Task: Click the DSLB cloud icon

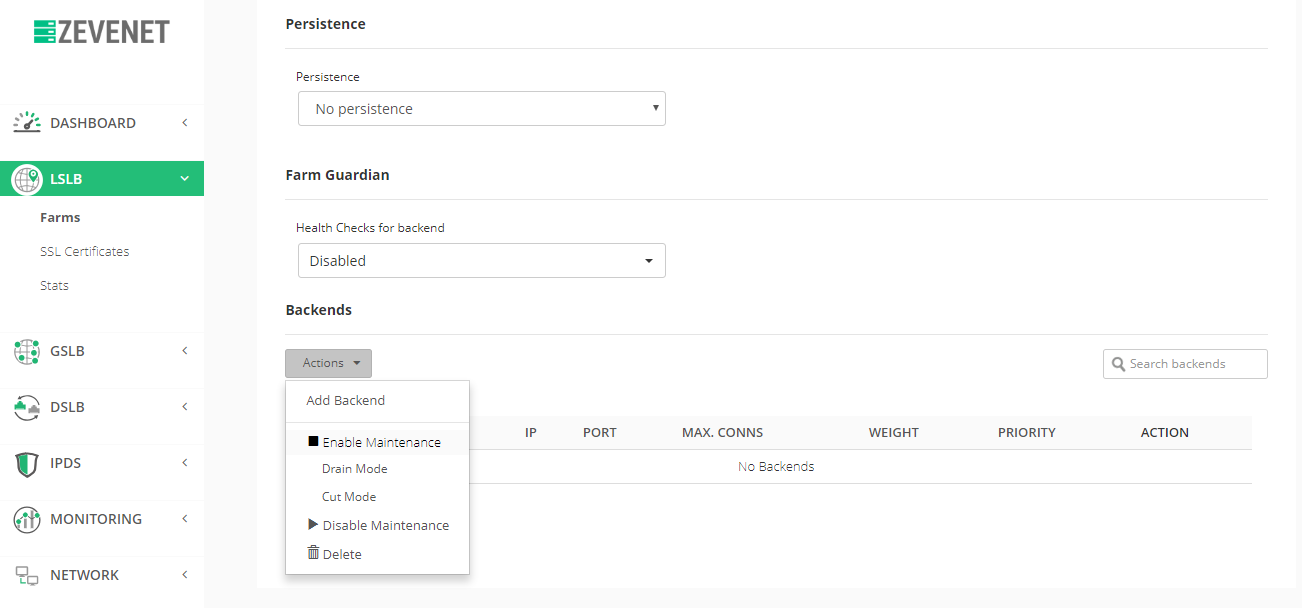Action: click(x=27, y=407)
